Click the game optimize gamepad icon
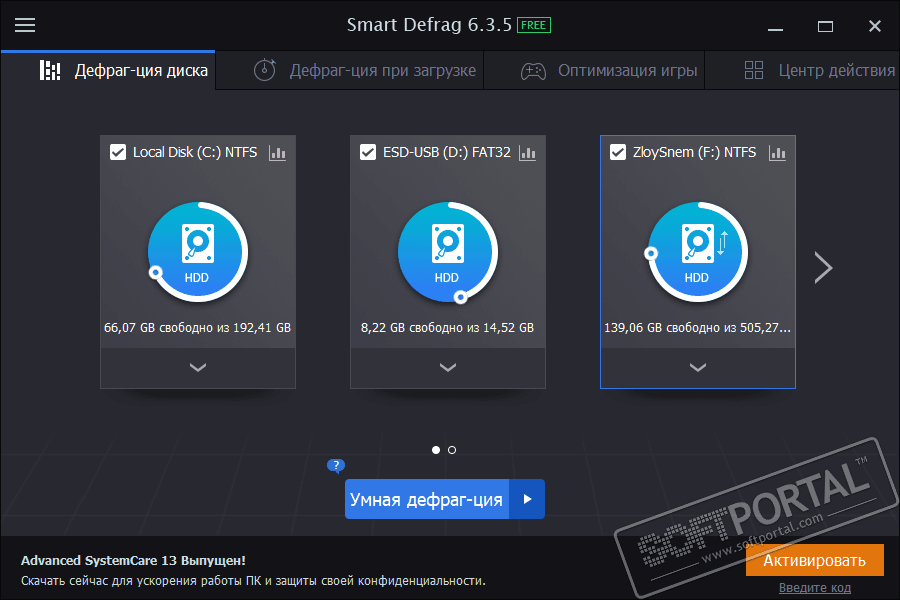 (533, 71)
